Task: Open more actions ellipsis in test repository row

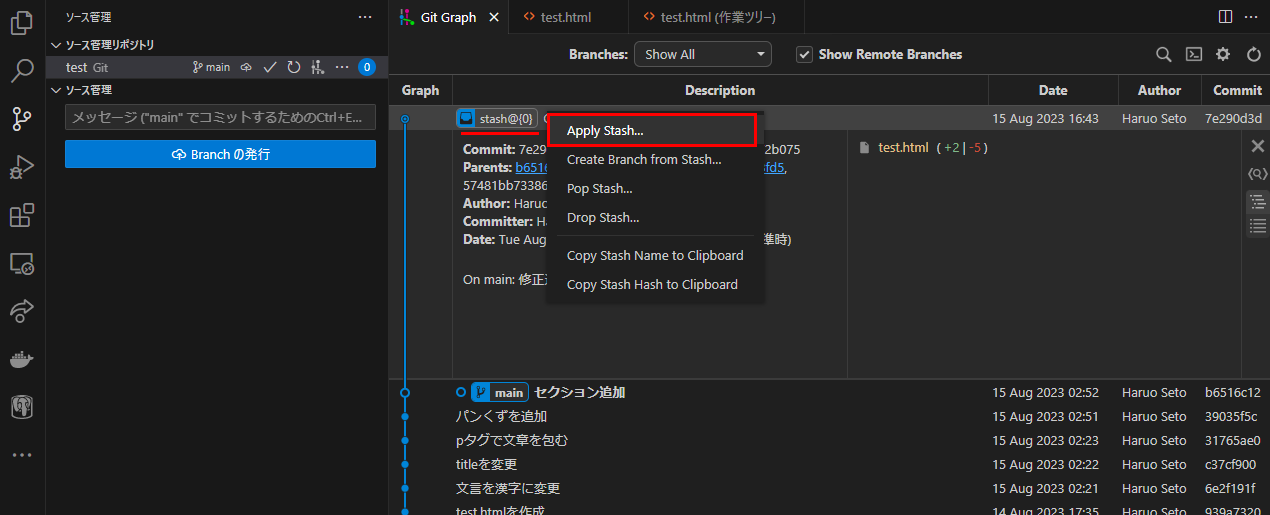Action: coord(342,67)
